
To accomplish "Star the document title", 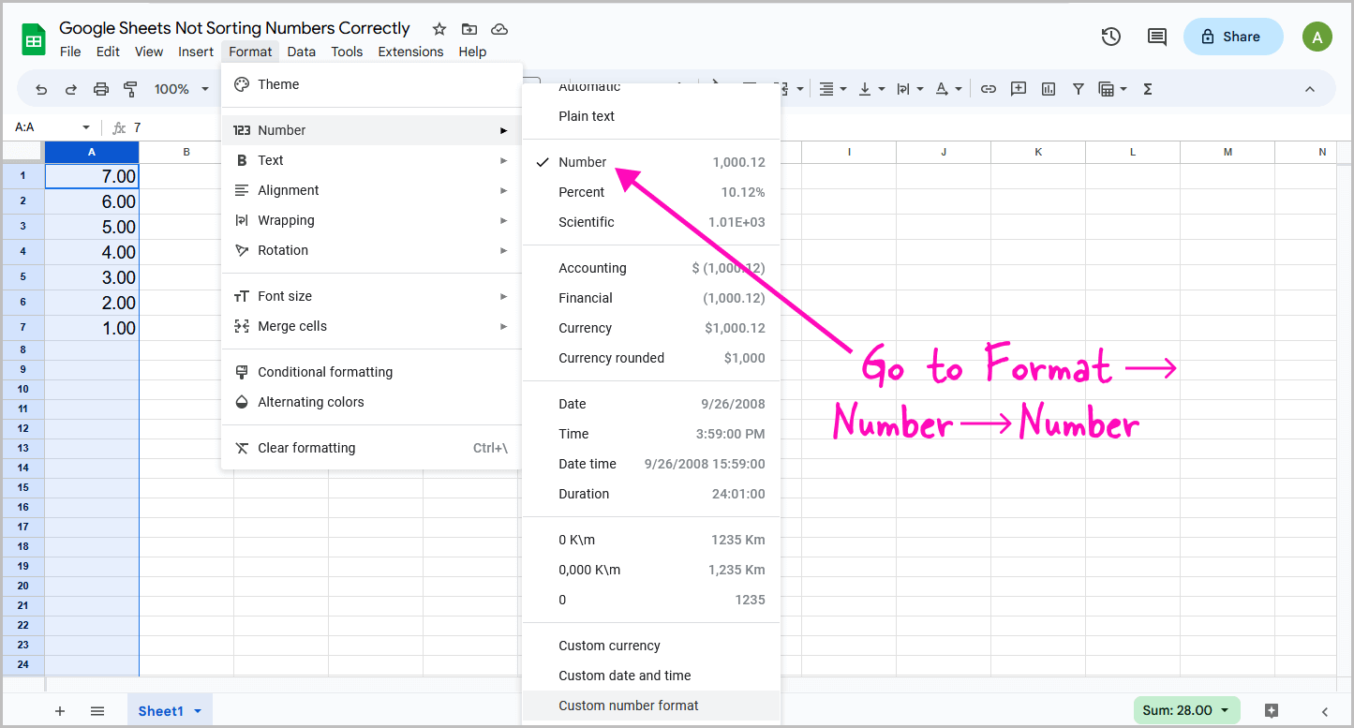I will tap(439, 29).
